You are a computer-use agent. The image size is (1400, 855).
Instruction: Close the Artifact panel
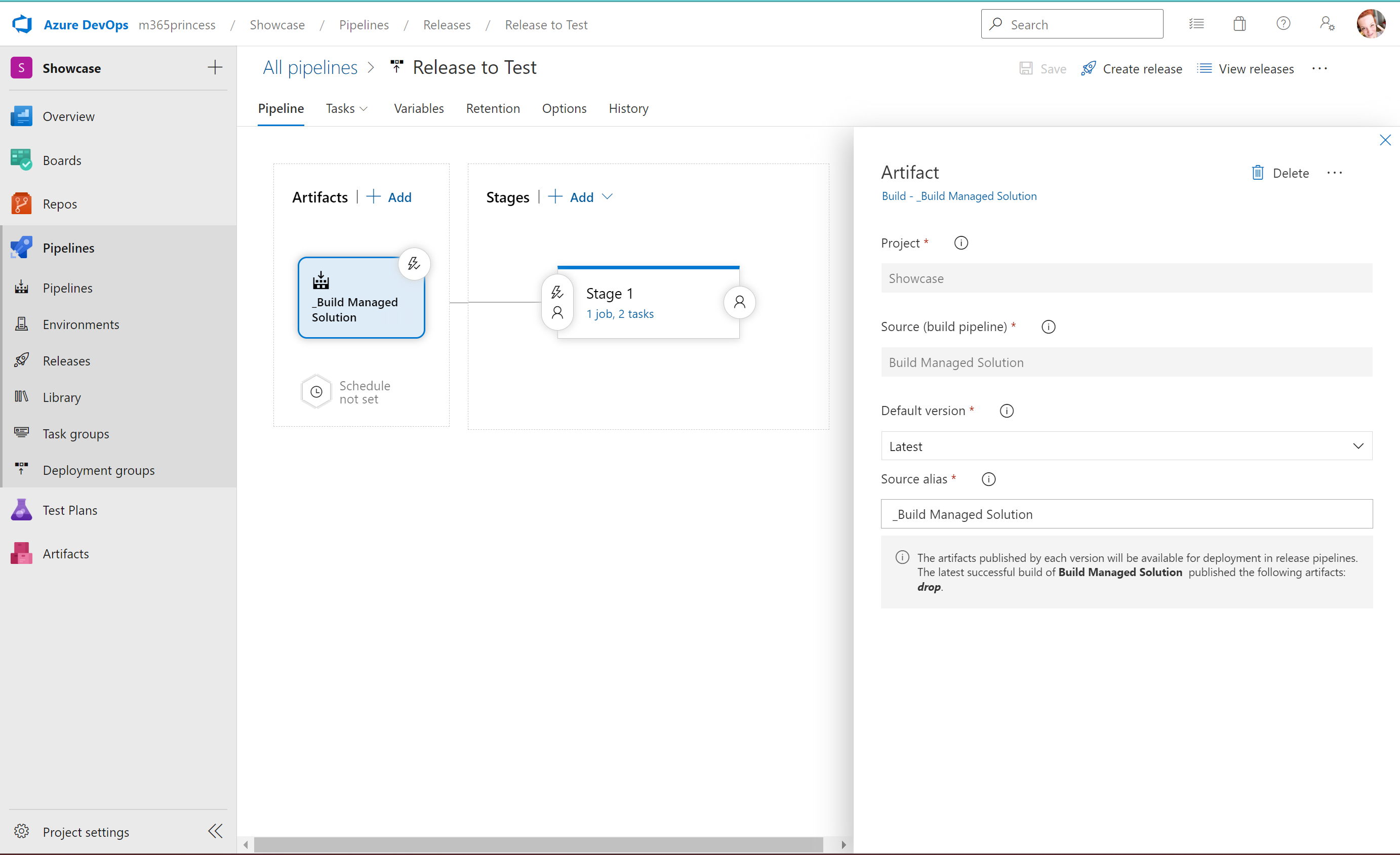(1385, 140)
